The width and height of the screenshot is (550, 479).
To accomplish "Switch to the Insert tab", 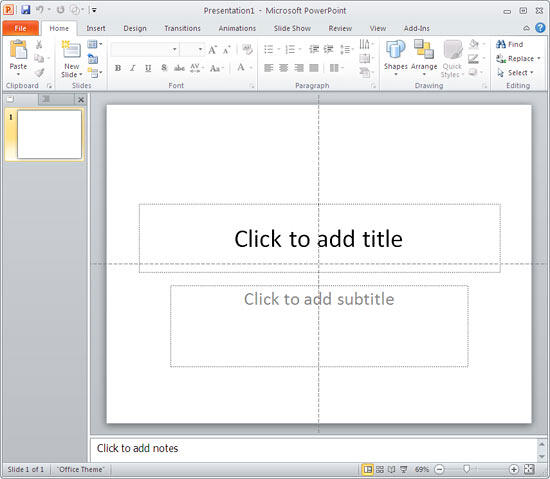I will click(96, 28).
